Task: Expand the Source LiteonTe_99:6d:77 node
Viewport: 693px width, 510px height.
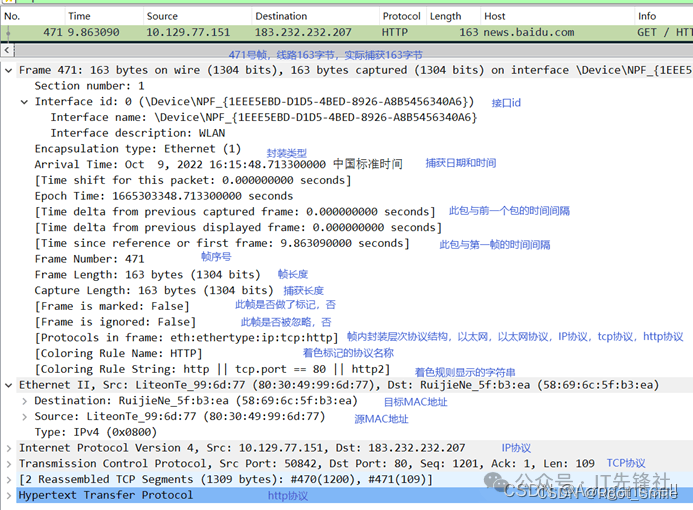Action: click(x=25, y=416)
